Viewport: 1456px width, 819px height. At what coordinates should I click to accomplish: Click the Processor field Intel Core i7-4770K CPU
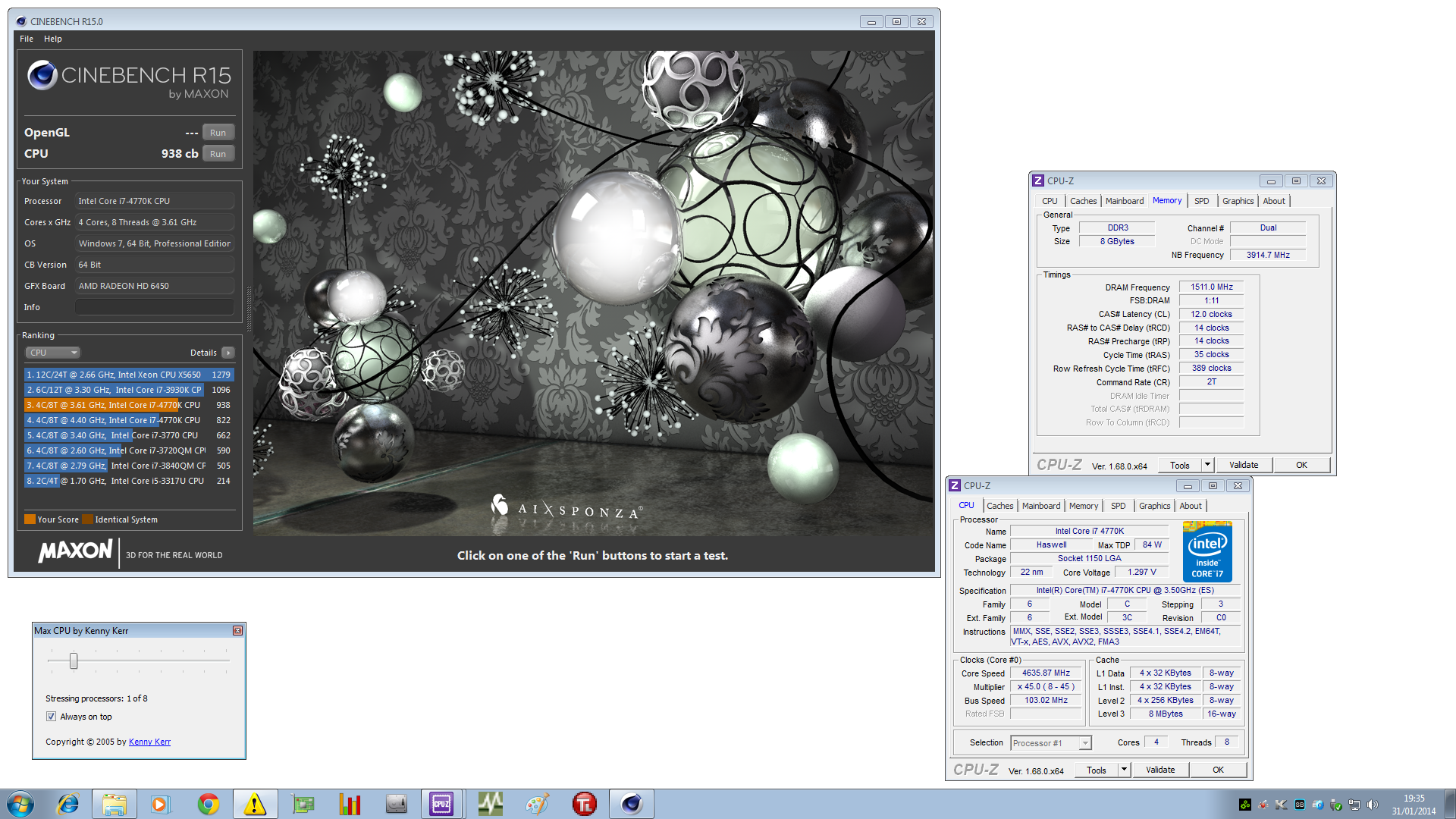coord(154,201)
